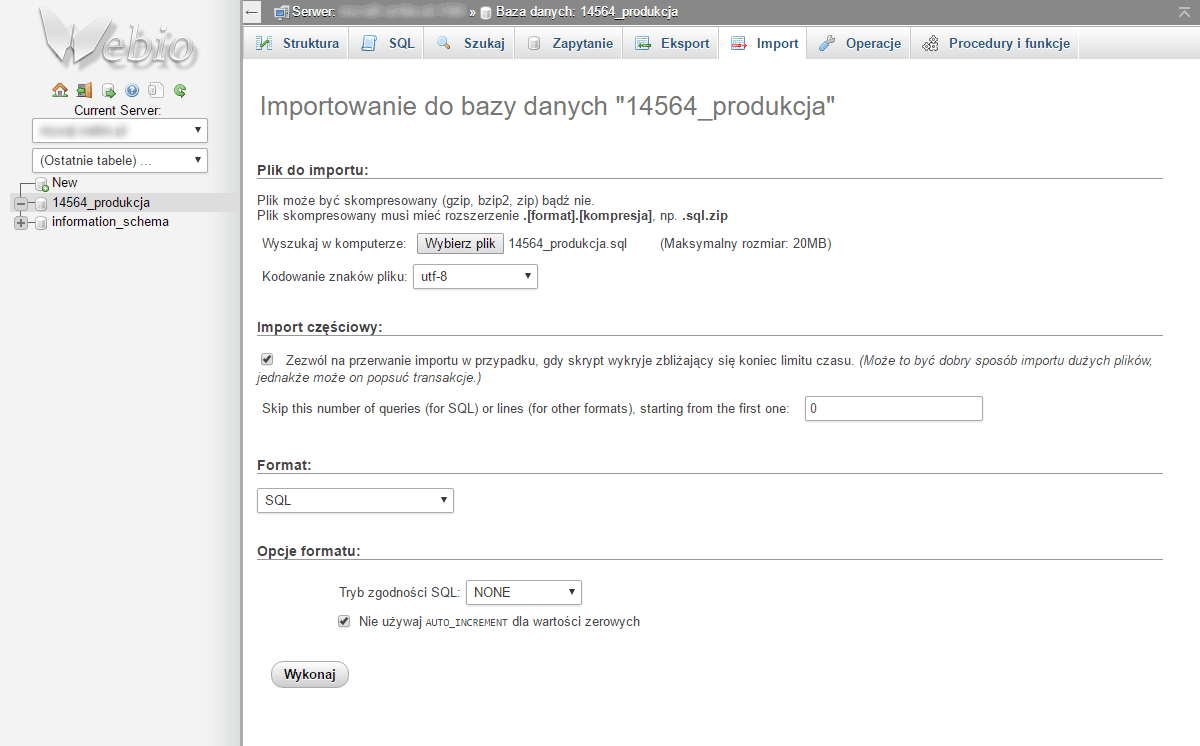The width and height of the screenshot is (1200, 746).
Task: Click the Format: section label
Action: click(284, 466)
